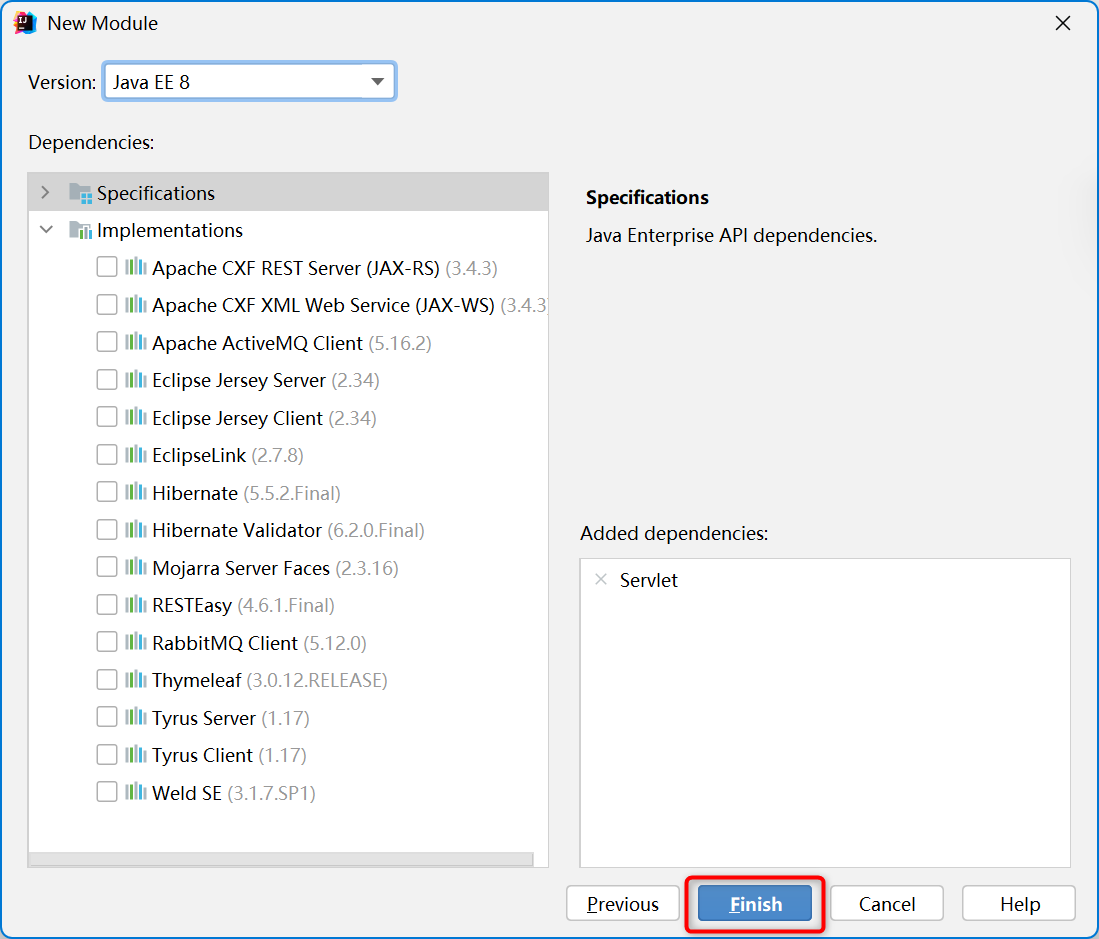The height and width of the screenshot is (939, 1099).
Task: Open Help for this dialog
Action: point(1019,904)
